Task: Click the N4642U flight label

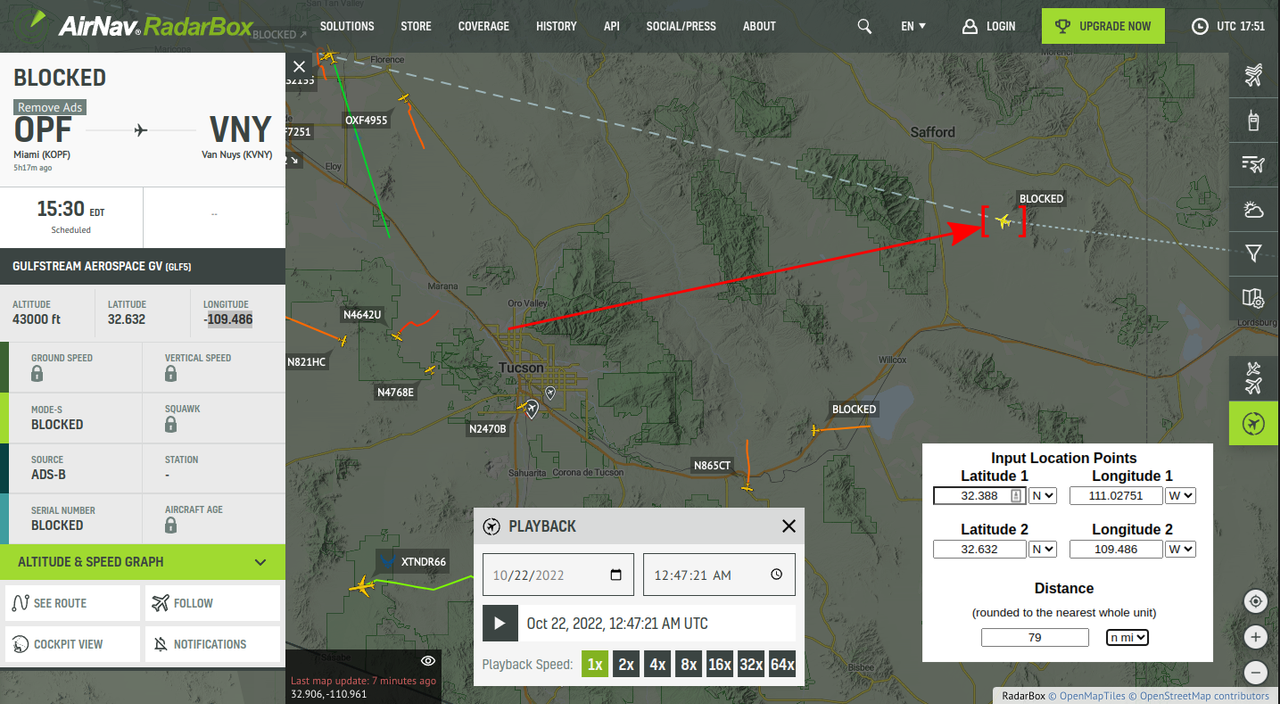Action: [x=362, y=315]
